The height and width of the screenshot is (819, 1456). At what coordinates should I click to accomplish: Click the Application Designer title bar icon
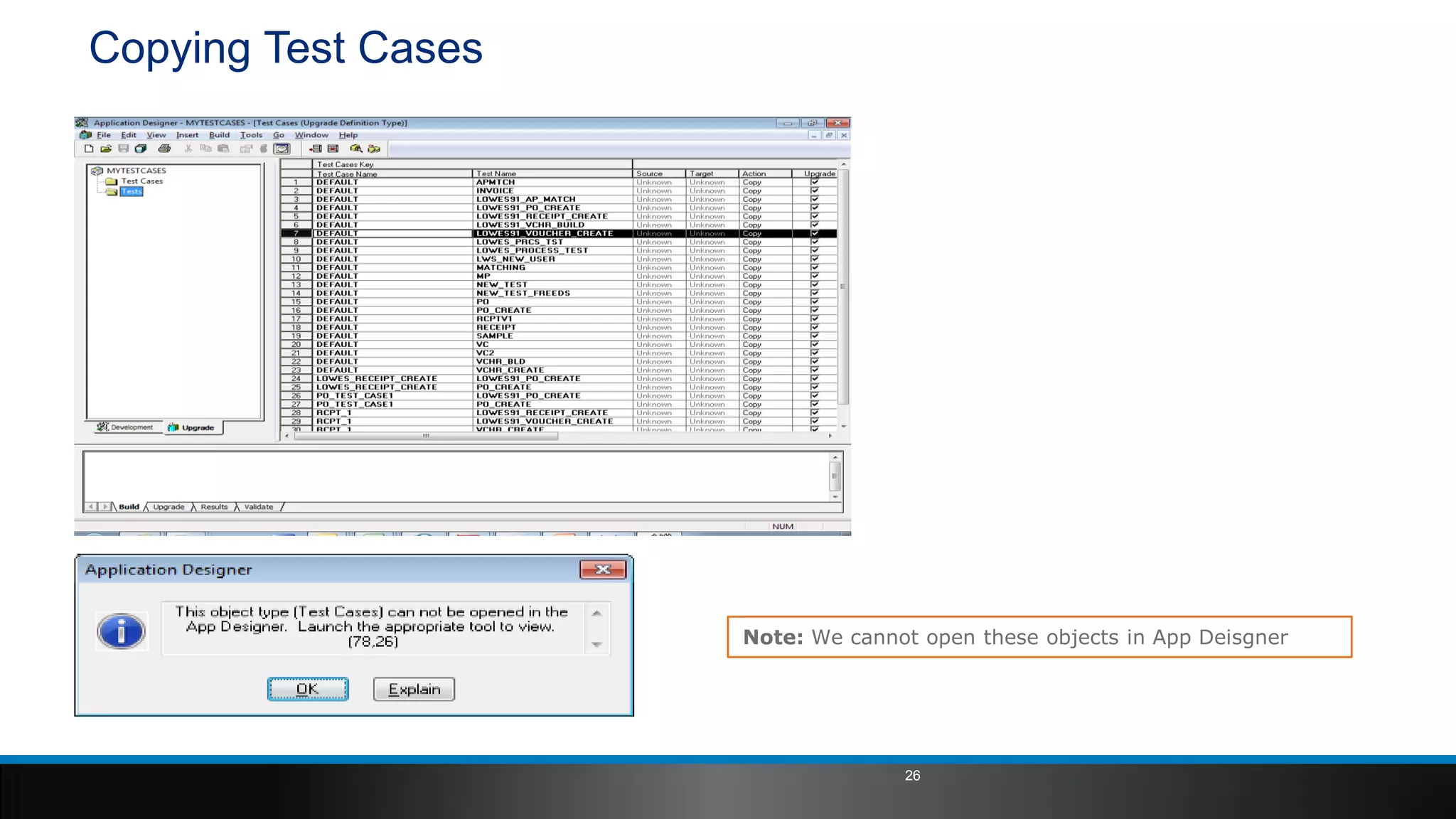82,123
